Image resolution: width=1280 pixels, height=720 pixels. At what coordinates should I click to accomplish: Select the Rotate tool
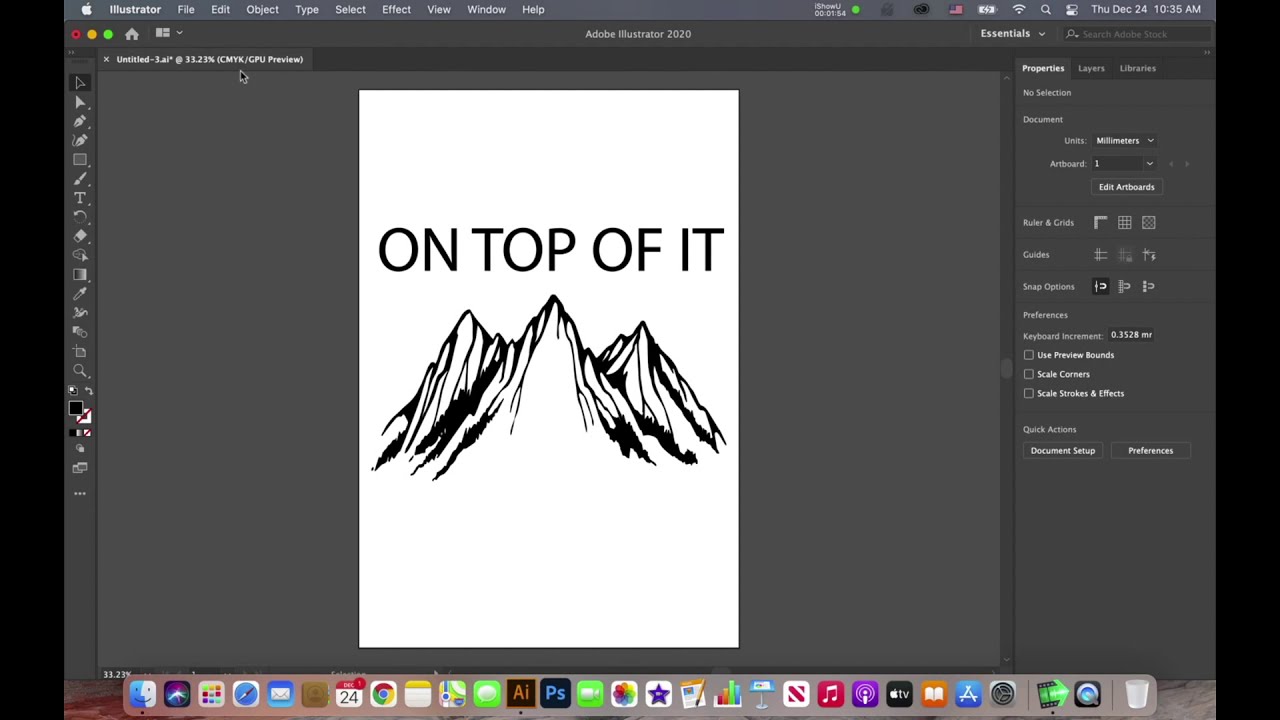[x=80, y=217]
